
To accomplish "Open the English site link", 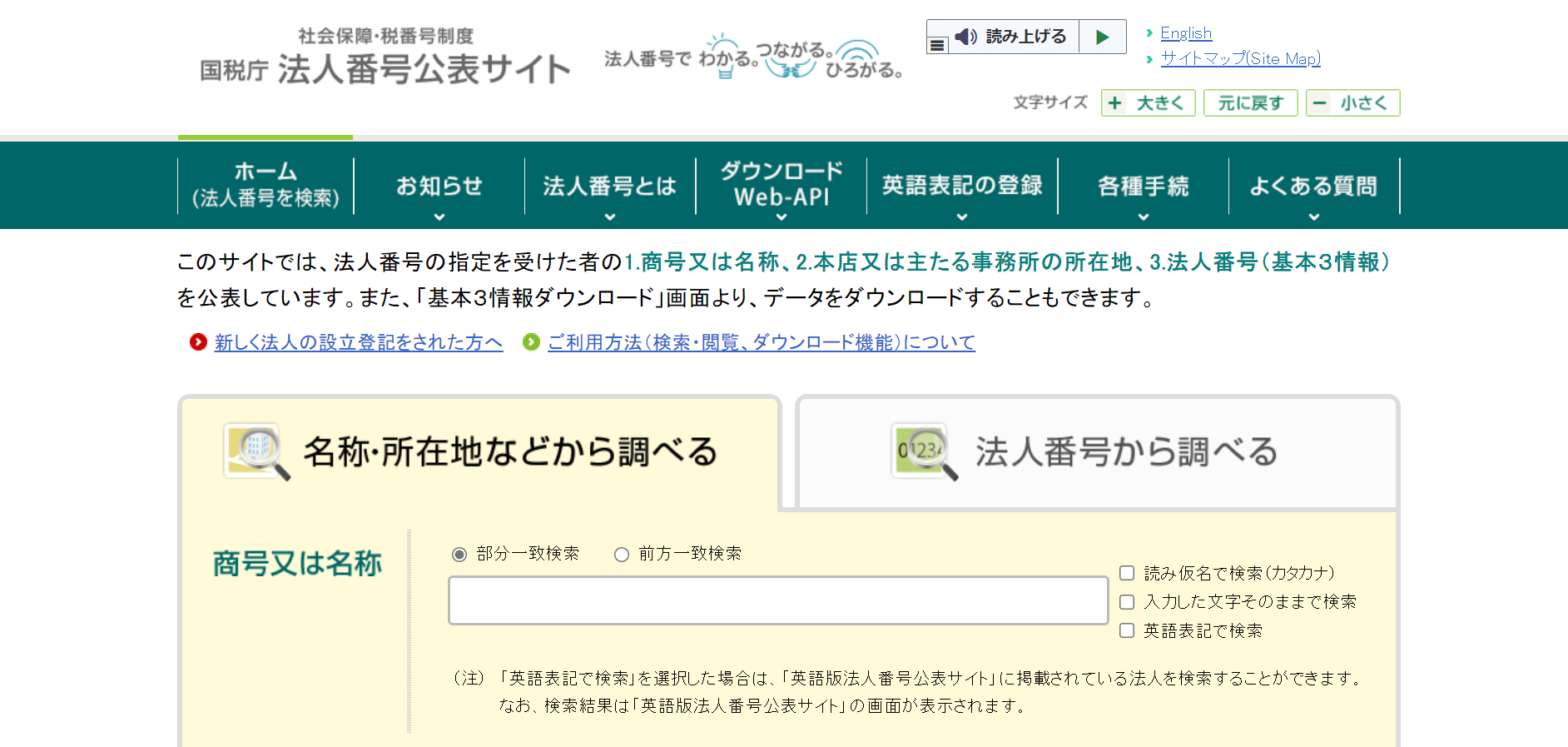I will point(1186,33).
